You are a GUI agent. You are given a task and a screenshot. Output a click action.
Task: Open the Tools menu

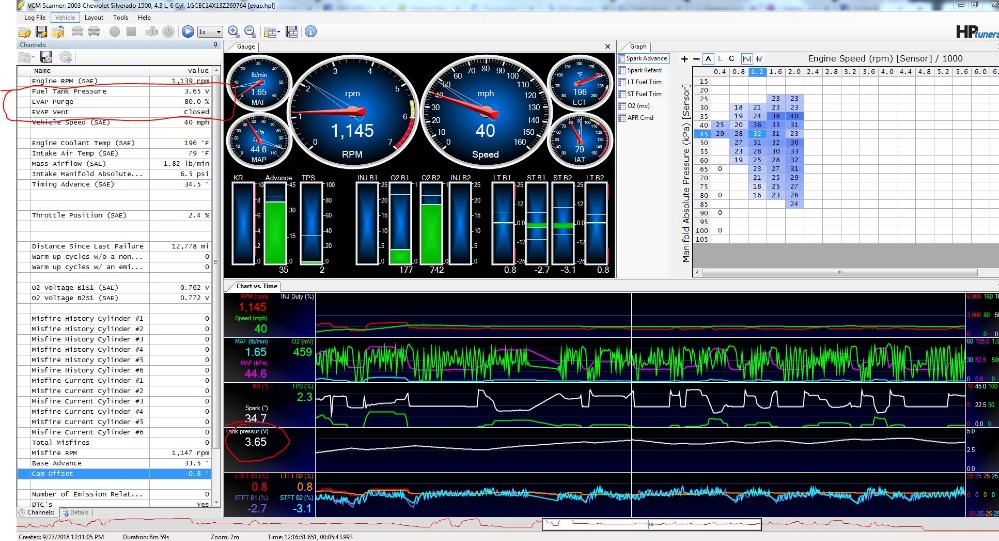[x=120, y=18]
